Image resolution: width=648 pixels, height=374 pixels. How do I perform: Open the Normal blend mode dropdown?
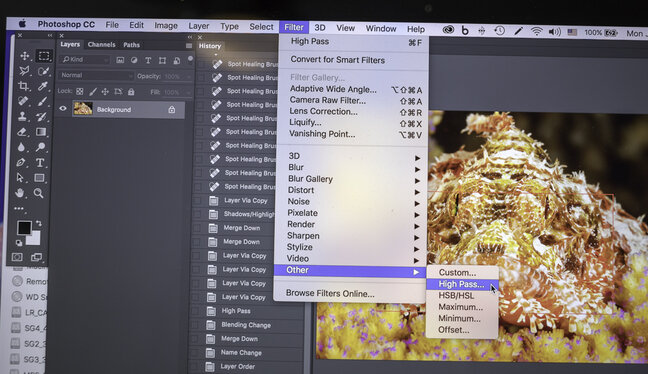96,76
